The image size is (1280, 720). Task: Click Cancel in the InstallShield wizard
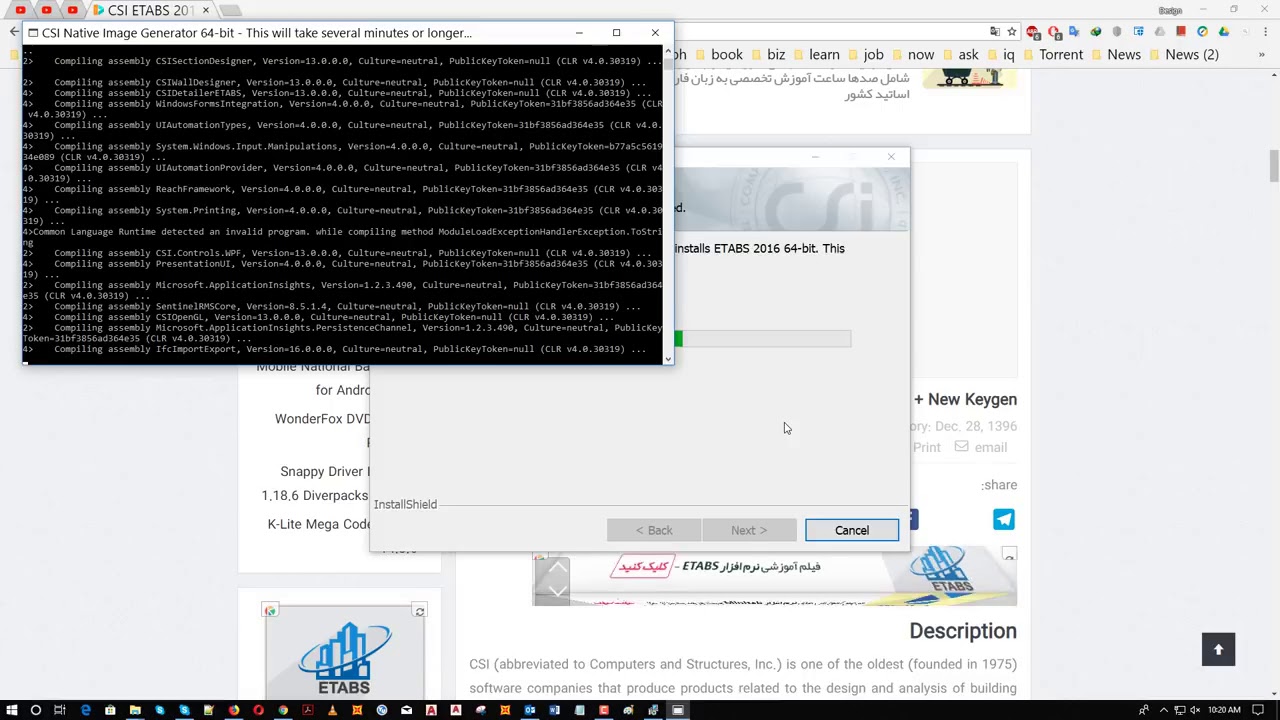click(852, 530)
